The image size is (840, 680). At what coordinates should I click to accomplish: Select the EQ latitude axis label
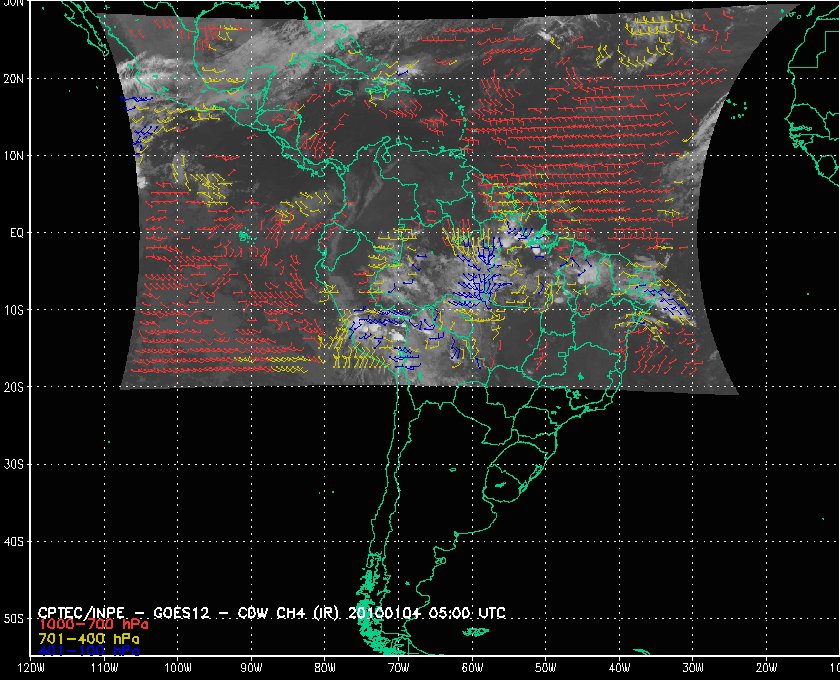[15, 232]
